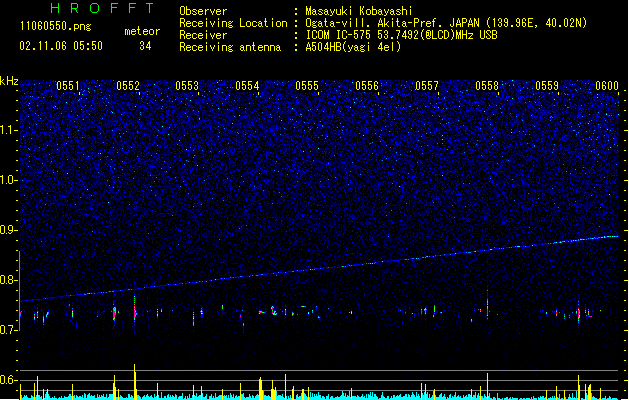Click the meteor count value 34
This screenshot has width=629, height=400.
[x=145, y=46]
